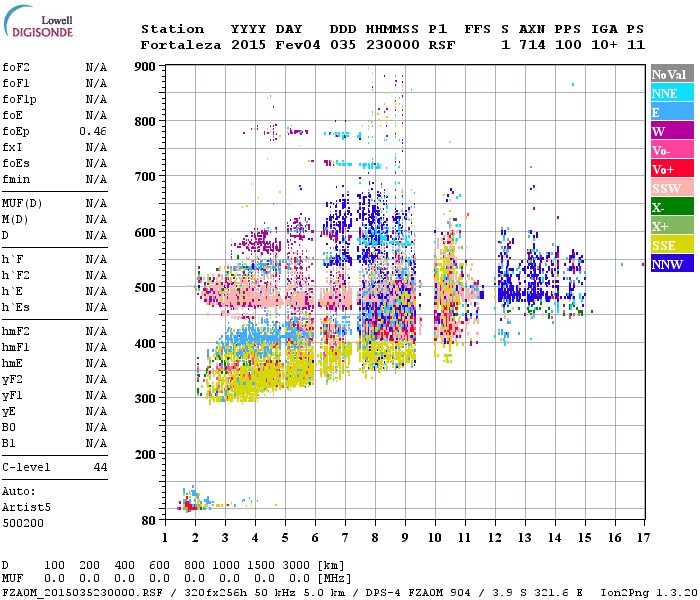Click the N/A value next to fmin
This screenshot has width=700, height=600.
[x=96, y=179]
